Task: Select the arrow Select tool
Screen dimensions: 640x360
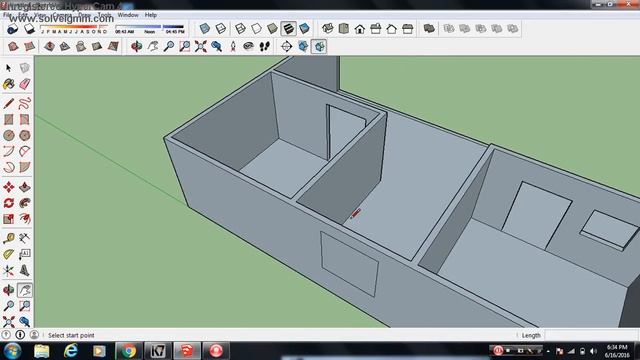Action: 9,68
